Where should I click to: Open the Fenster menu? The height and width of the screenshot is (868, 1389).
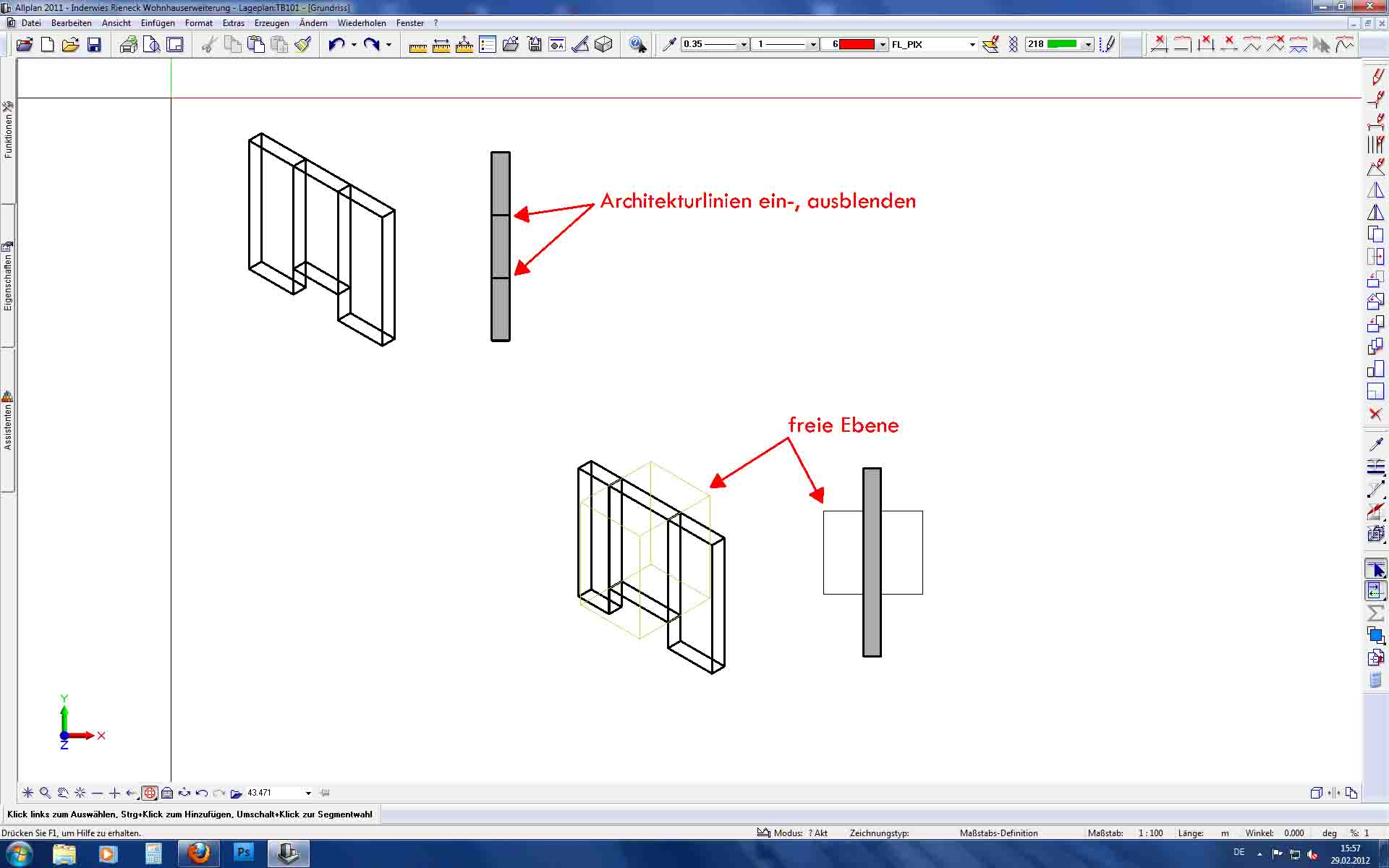tap(410, 23)
